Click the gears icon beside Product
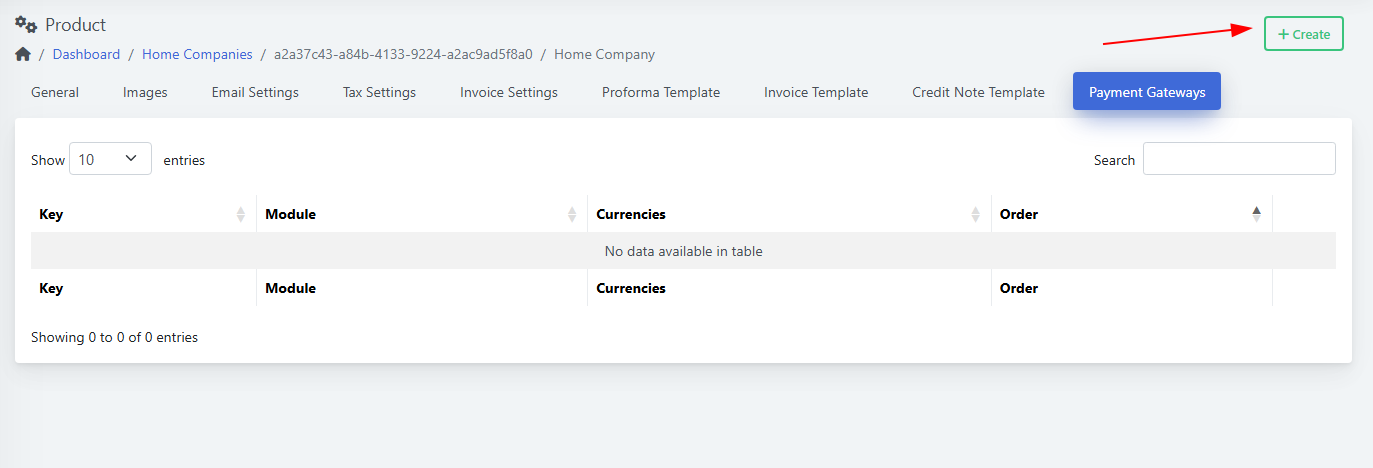The image size is (1373, 468). 26,24
